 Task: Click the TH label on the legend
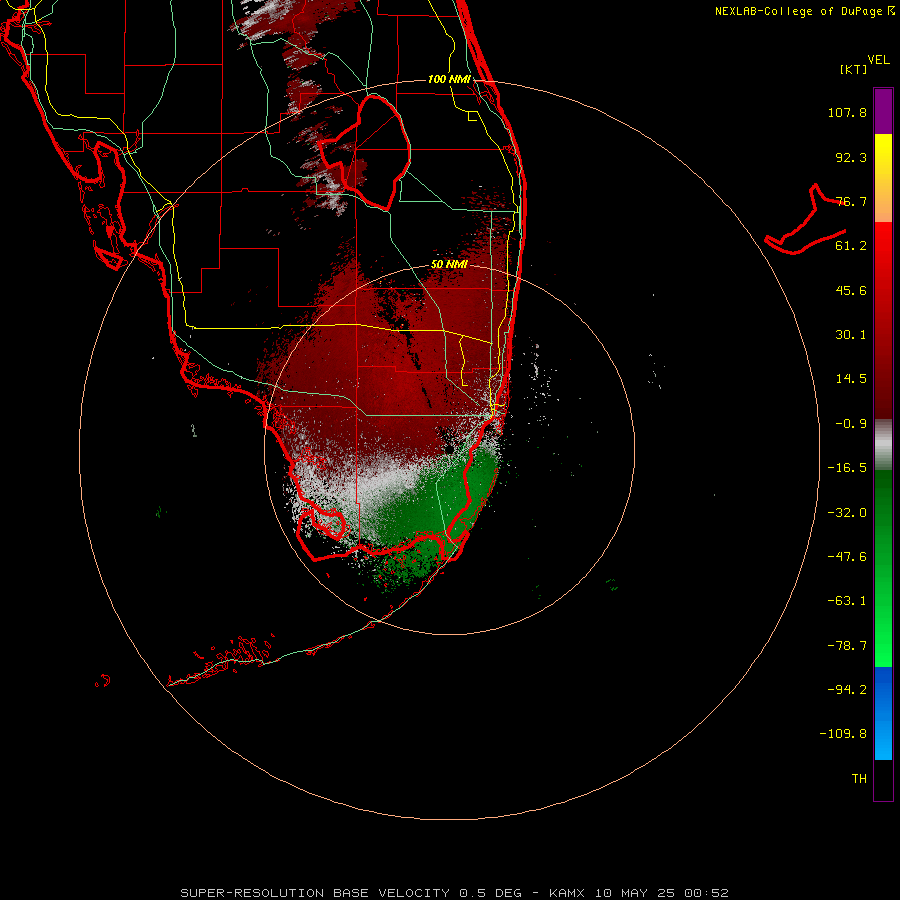859,779
